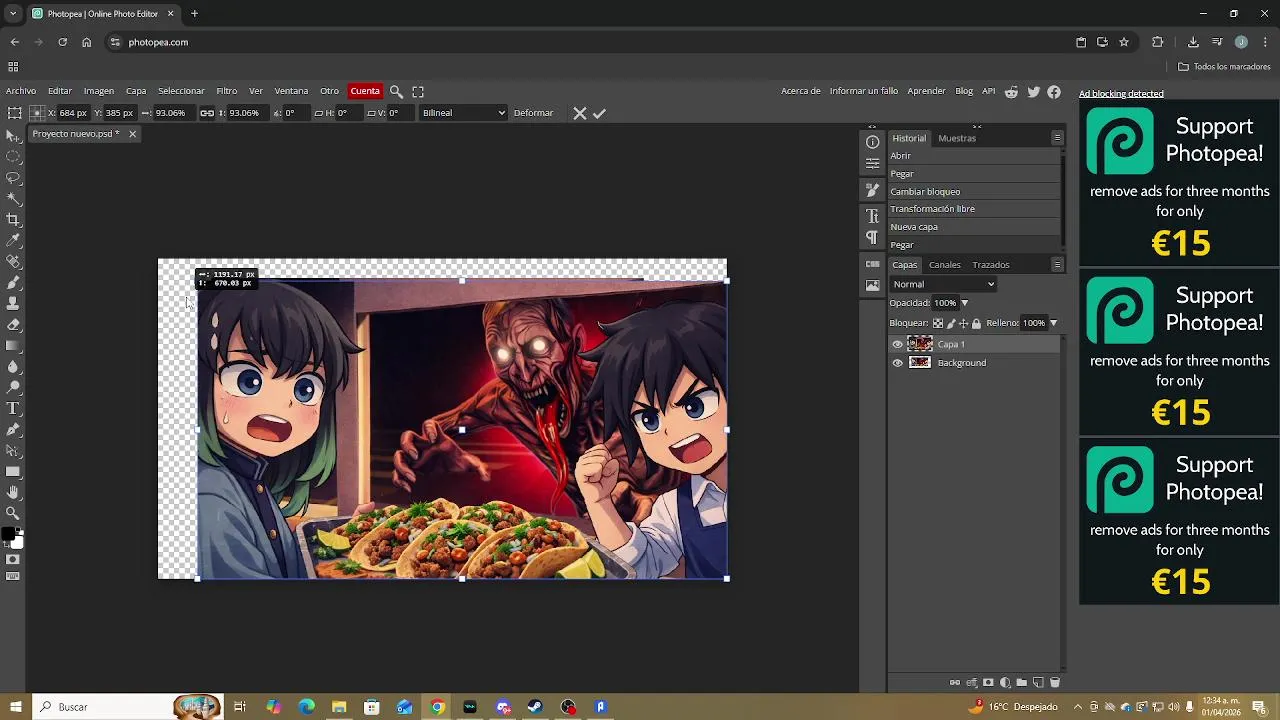Viewport: 1280px width, 720px height.
Task: Select the Hand tool
Action: tap(13, 492)
